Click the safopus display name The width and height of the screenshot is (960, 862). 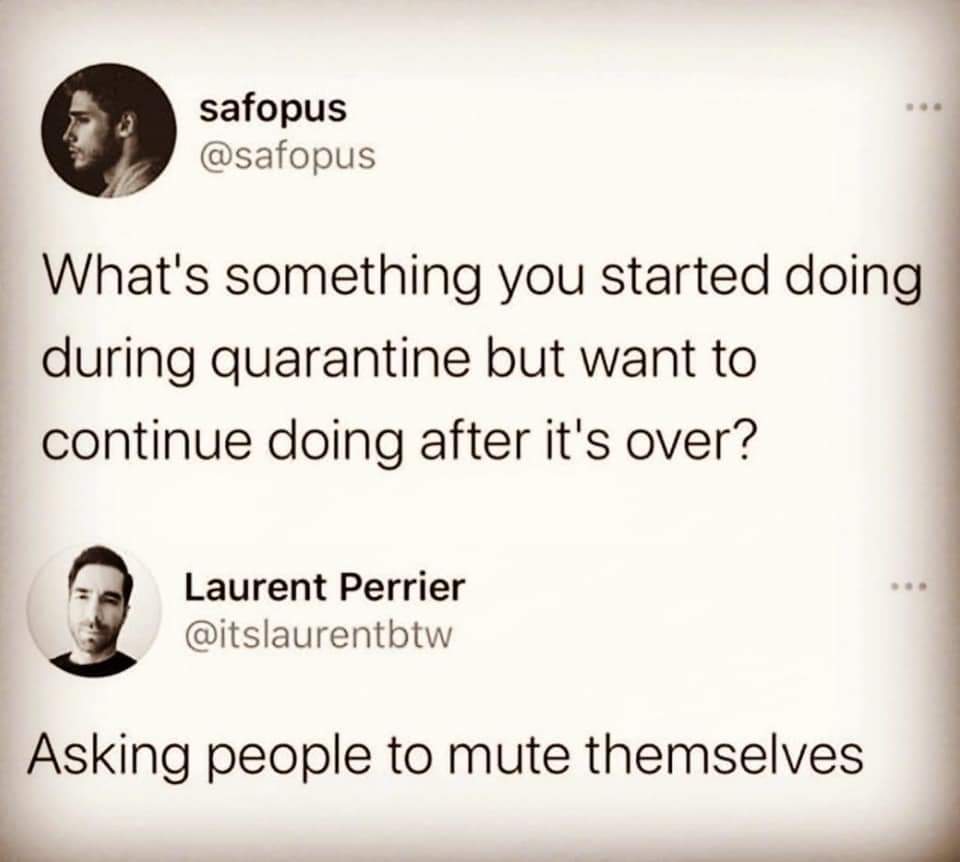point(273,110)
